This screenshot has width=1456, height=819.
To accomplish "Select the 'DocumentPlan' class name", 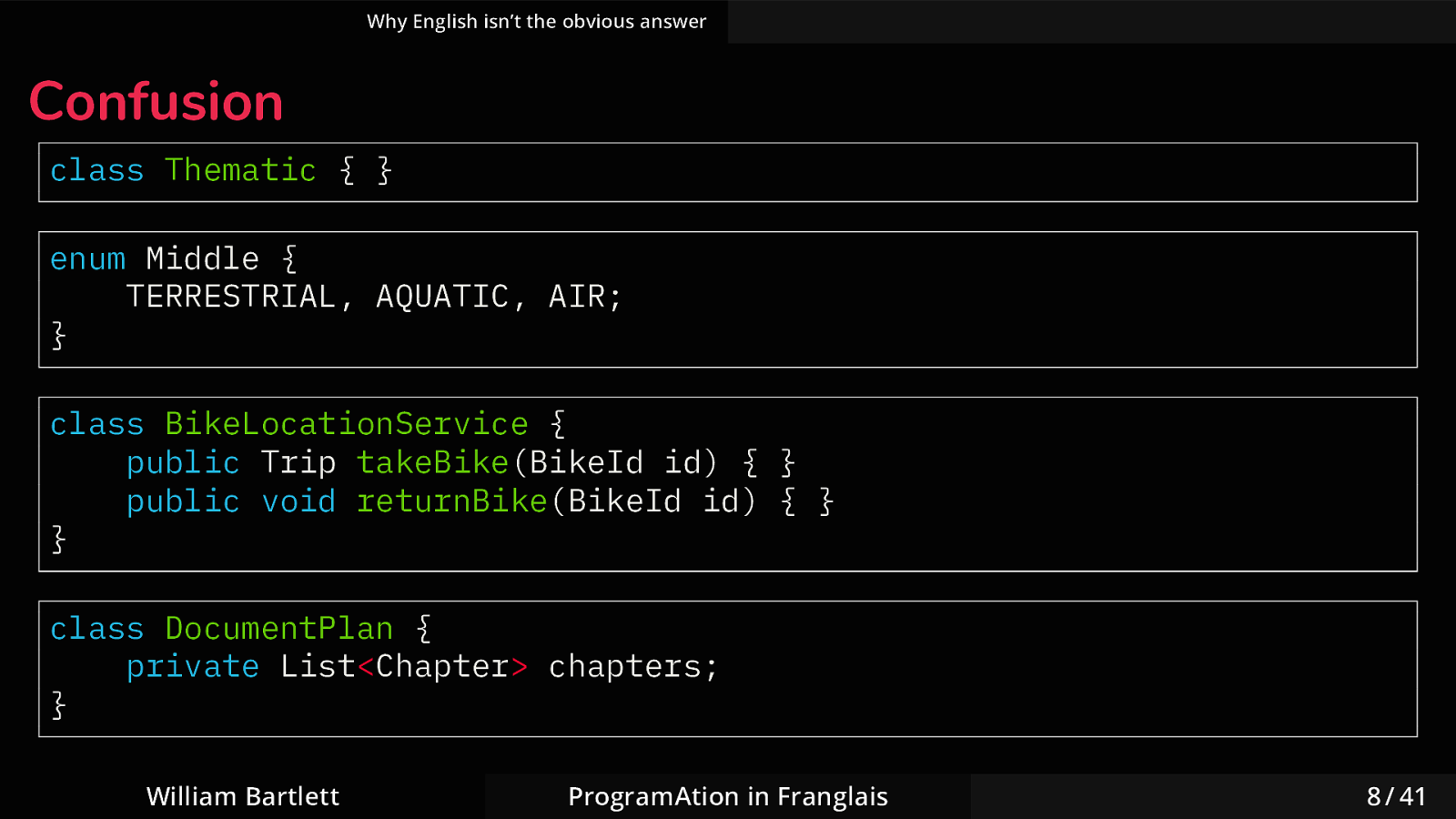I will point(278,629).
